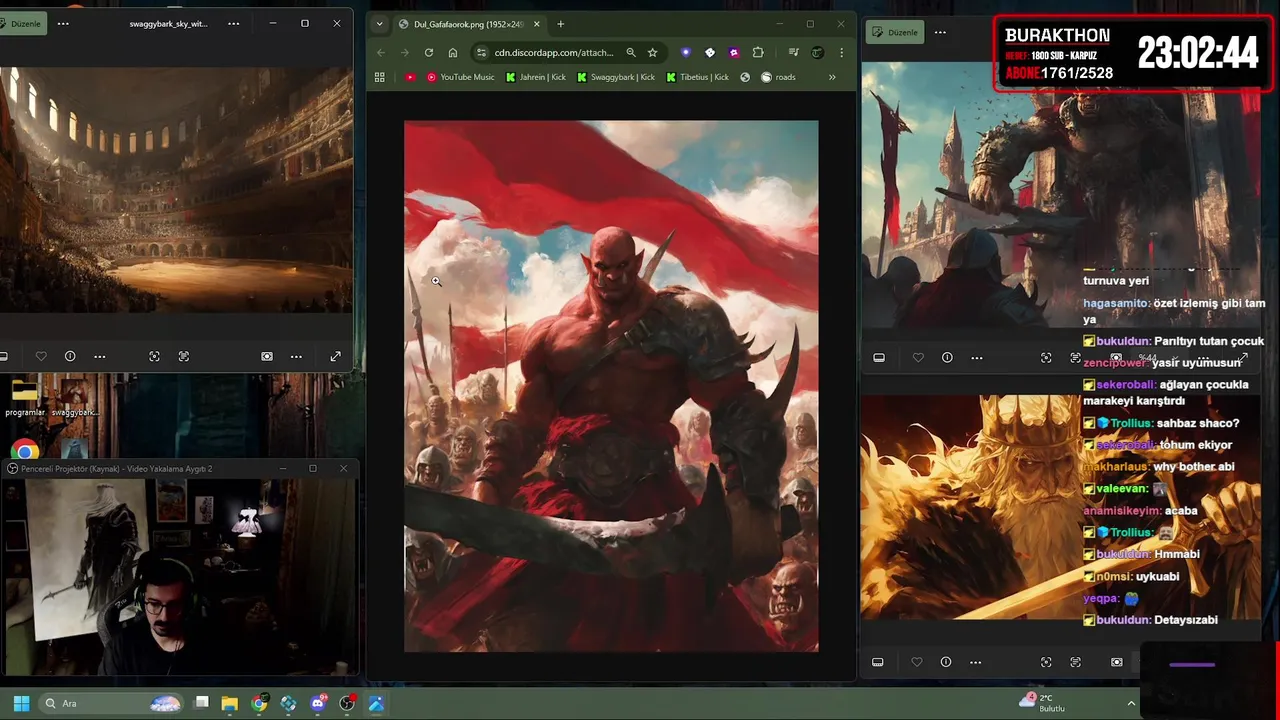
Task: Reload the Discord image page
Action: (429, 52)
